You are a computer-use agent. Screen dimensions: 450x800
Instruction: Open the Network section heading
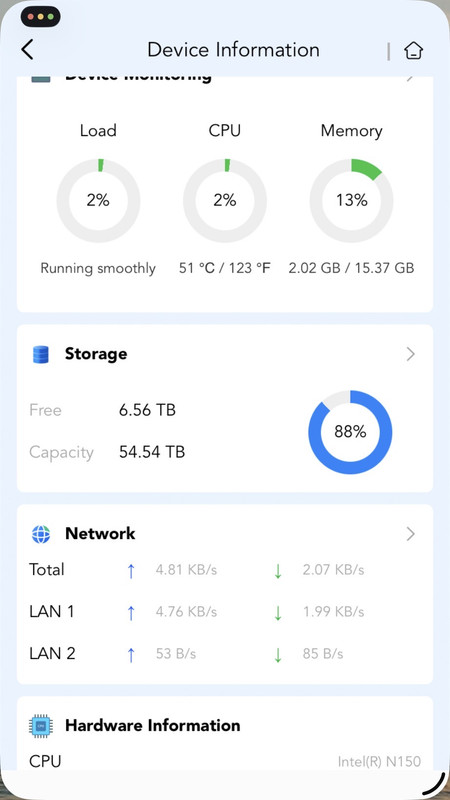point(100,534)
